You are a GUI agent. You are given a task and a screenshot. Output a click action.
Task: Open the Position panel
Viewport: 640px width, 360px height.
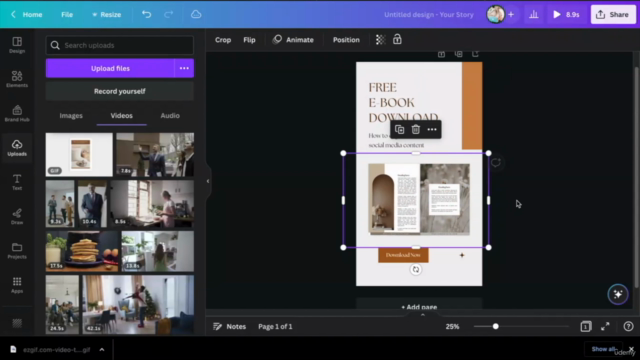pyautogui.click(x=346, y=40)
